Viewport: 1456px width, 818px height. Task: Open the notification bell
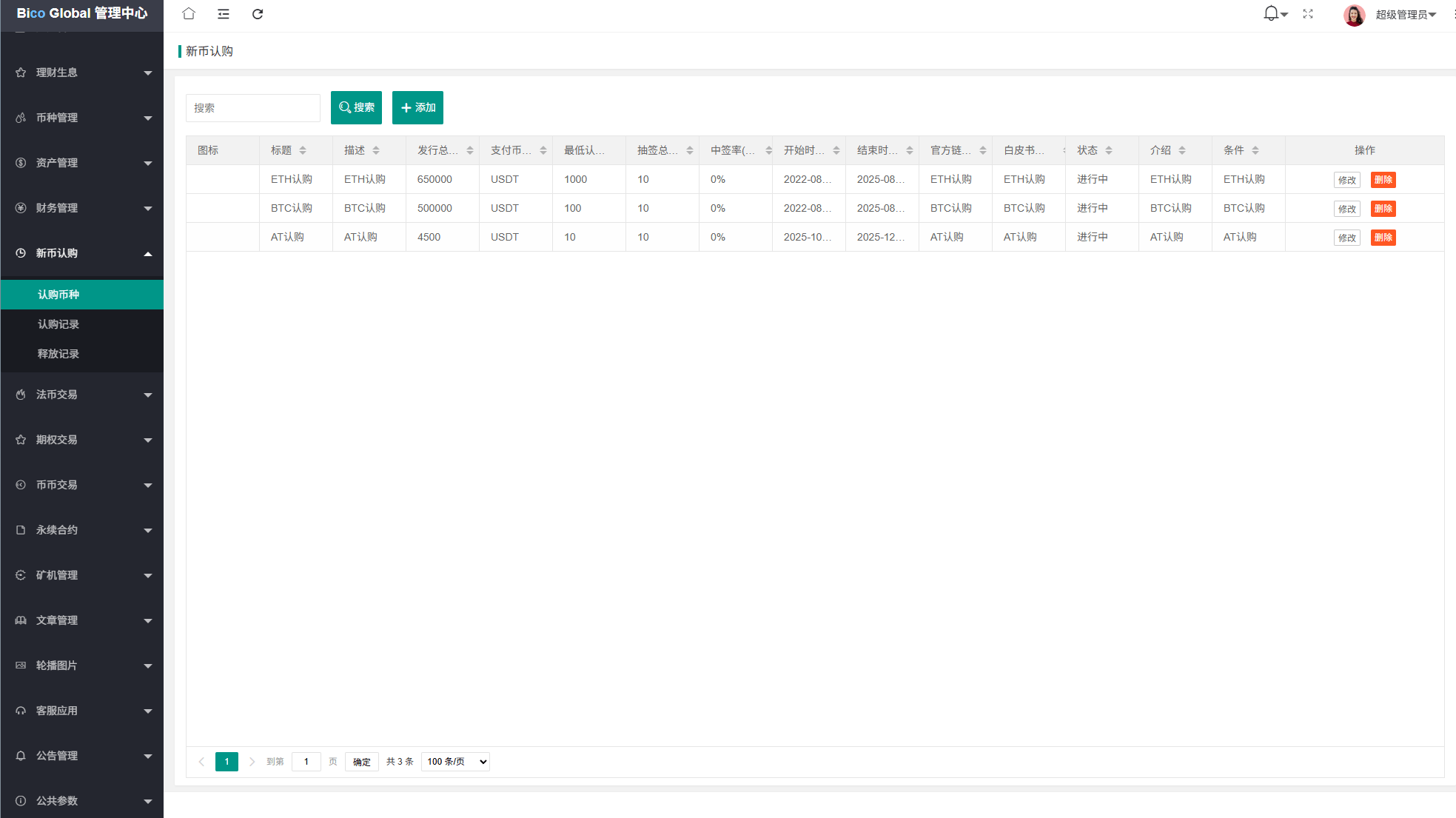[x=1272, y=13]
